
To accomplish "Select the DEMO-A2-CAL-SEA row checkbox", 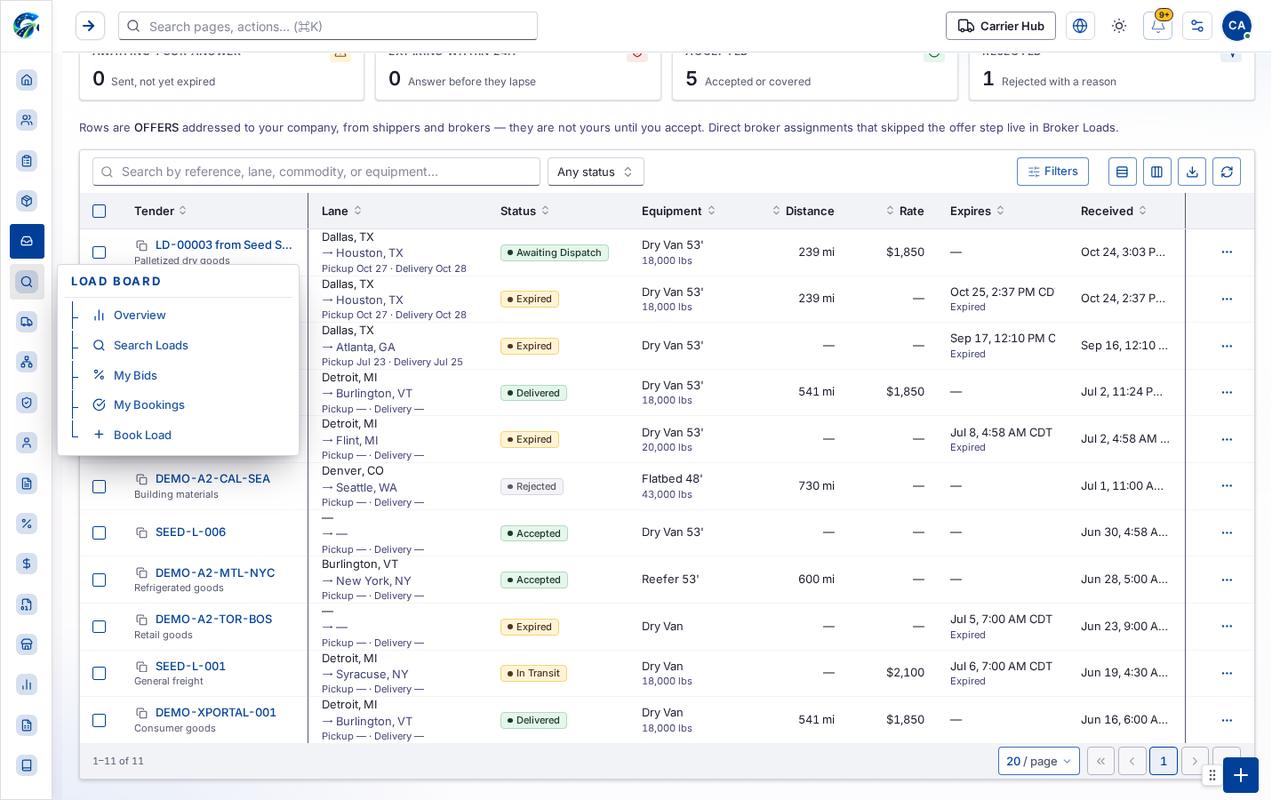I will 99,487.
